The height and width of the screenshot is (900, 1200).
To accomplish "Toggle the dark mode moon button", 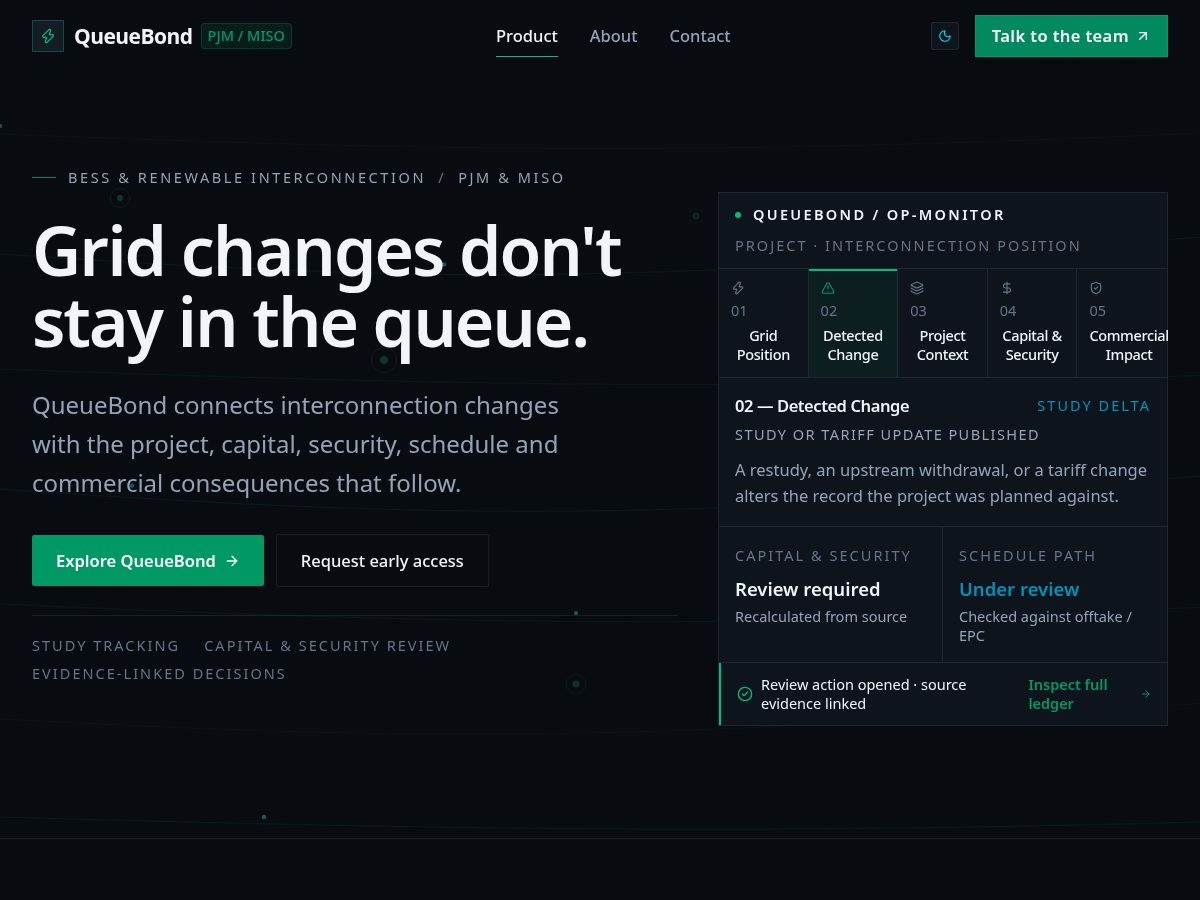I will (x=945, y=36).
